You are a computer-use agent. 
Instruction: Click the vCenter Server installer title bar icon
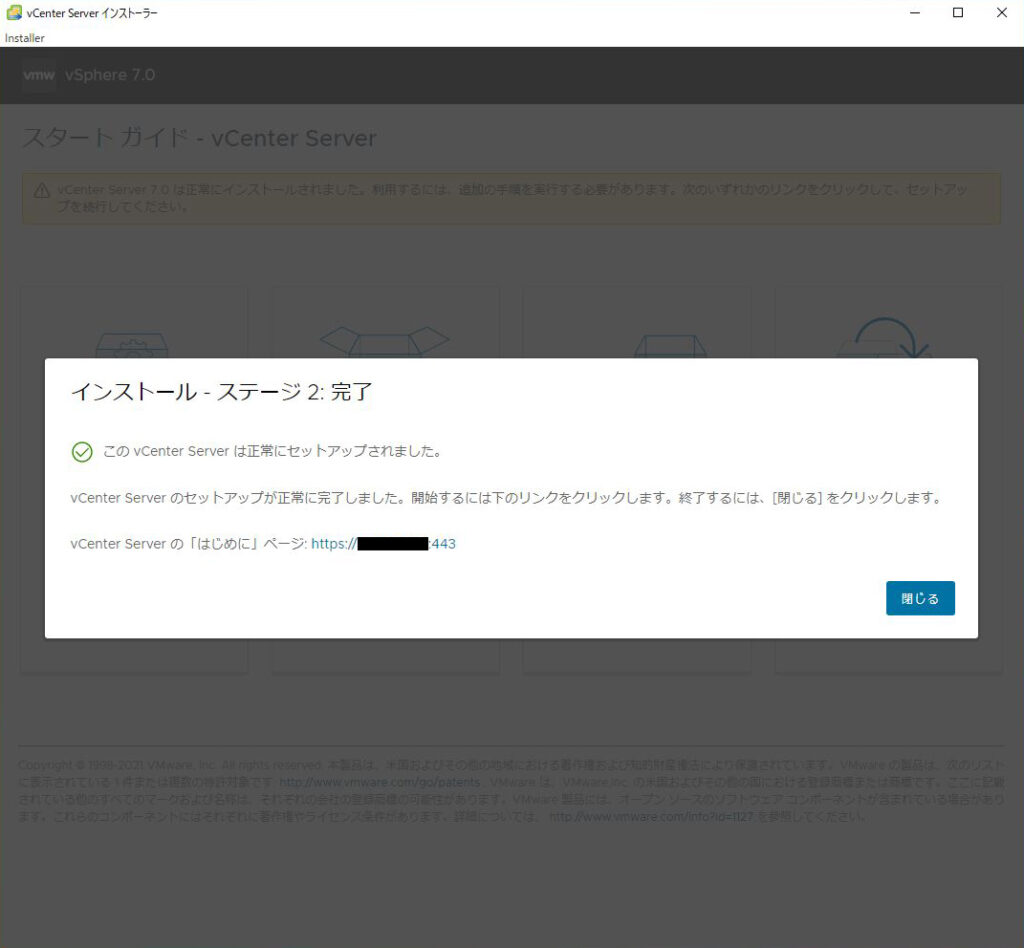click(x=13, y=12)
